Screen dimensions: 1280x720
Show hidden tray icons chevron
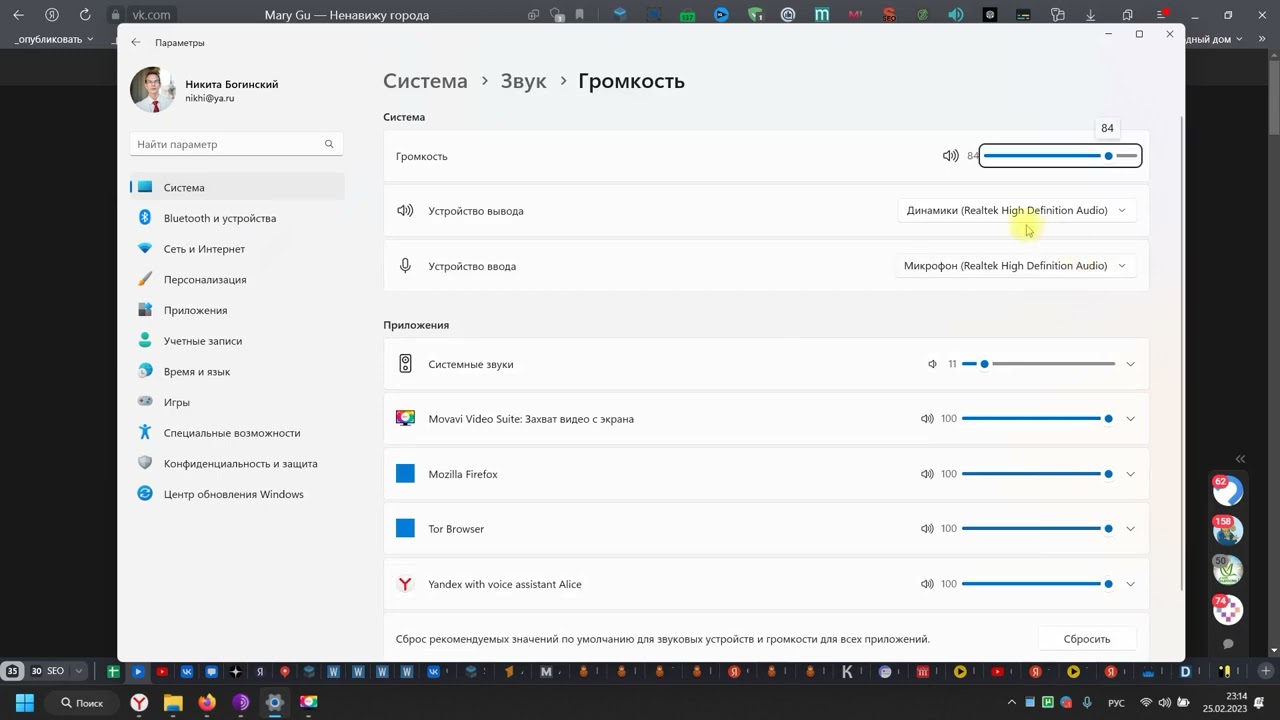tap(1011, 703)
